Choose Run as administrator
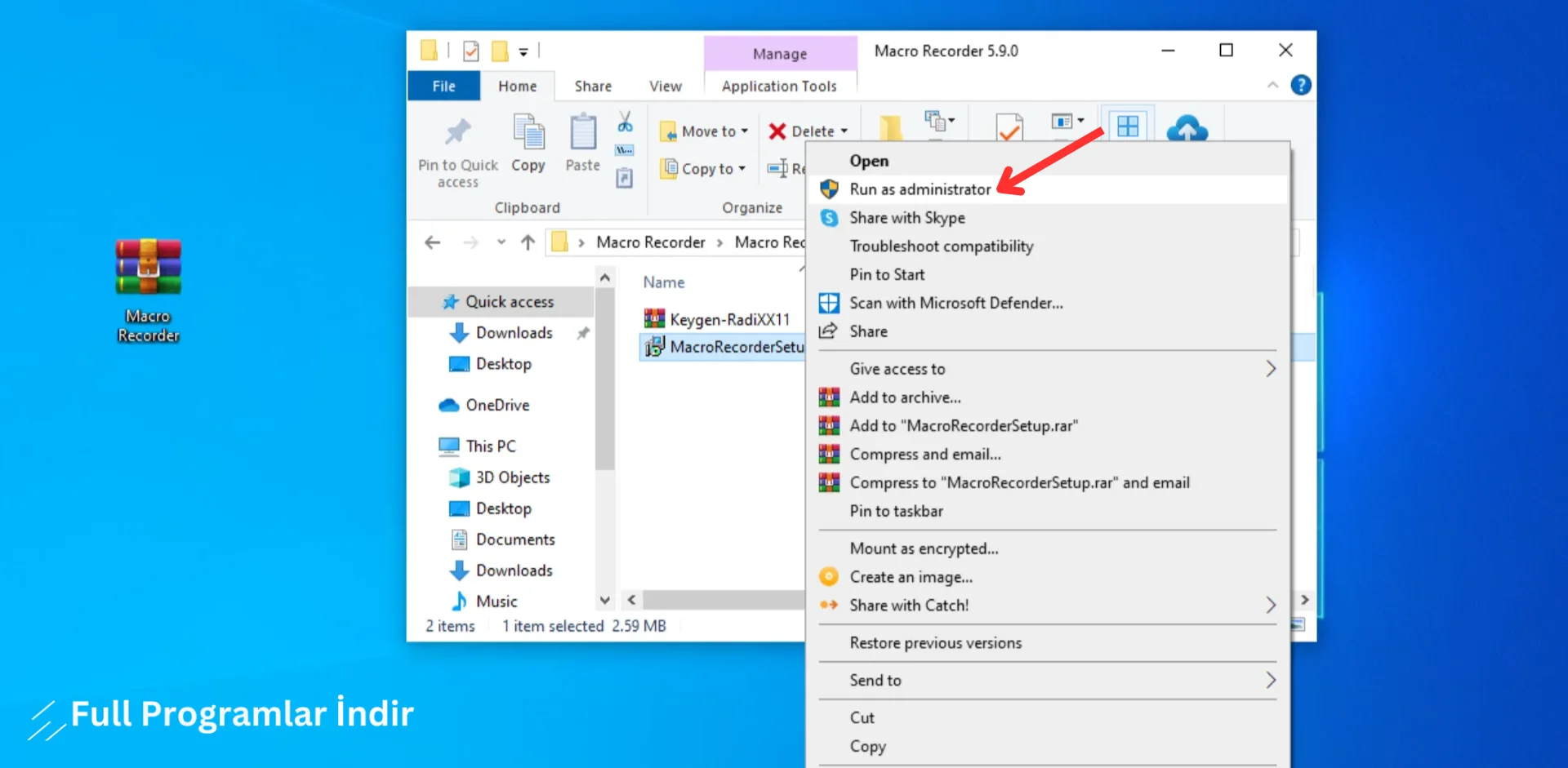Screen dimensions: 1568x768 click(1048, 189)
